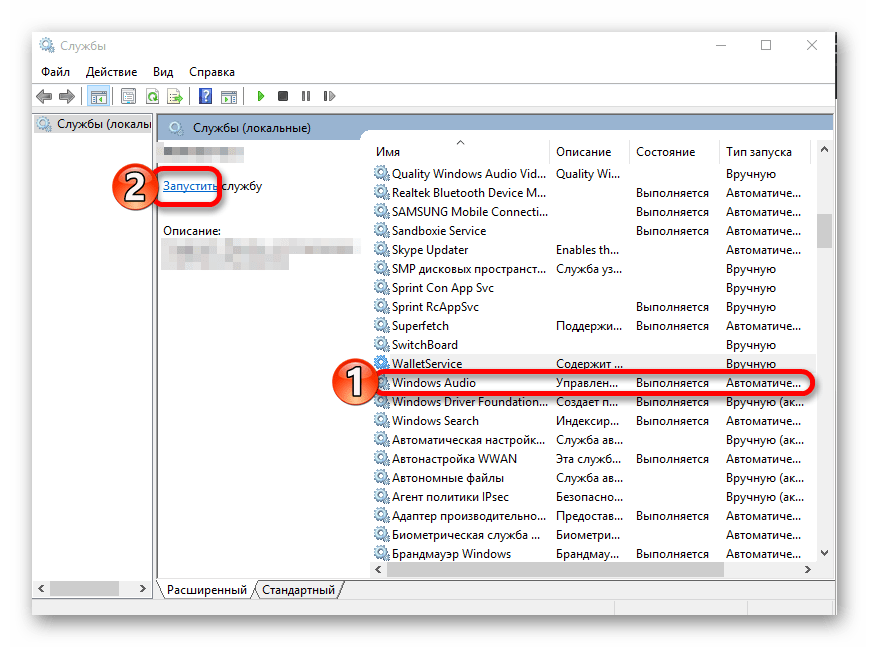This screenshot has height=647, width=869.
Task: Select the Sandboxie Service row
Action: click(593, 231)
